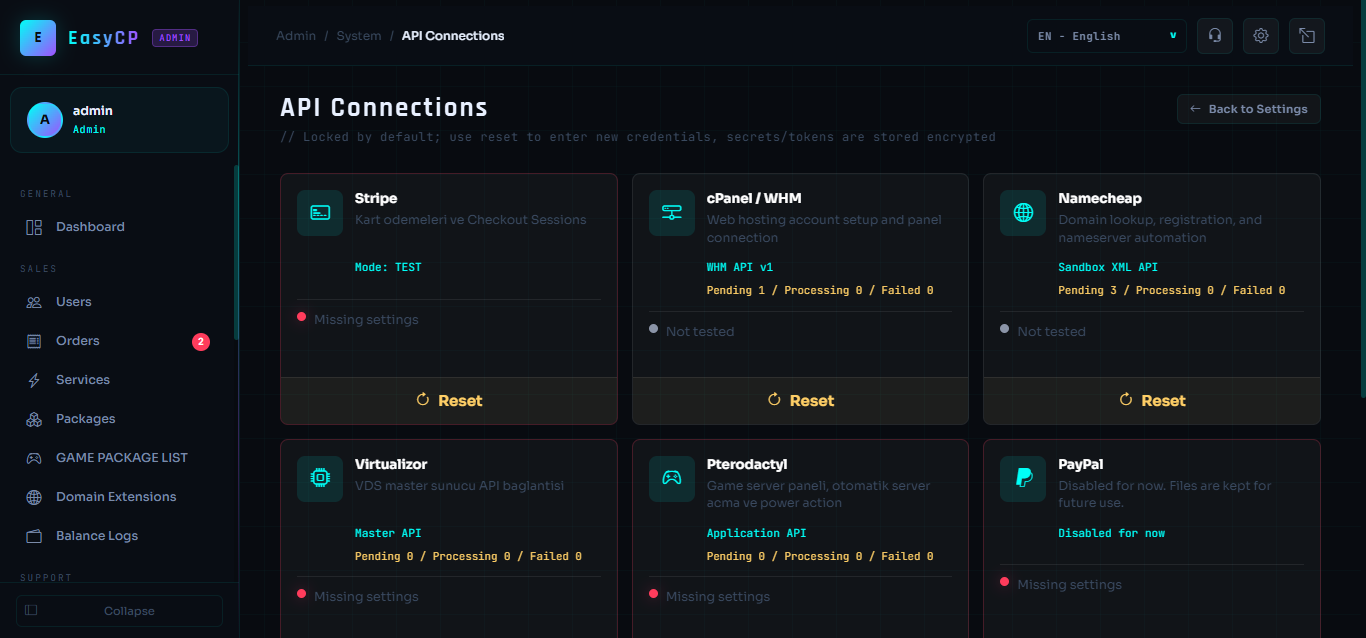Screen dimensions: 1366x638
Task: Click Virtualizor 'Missing settings' status
Action: tap(366, 597)
